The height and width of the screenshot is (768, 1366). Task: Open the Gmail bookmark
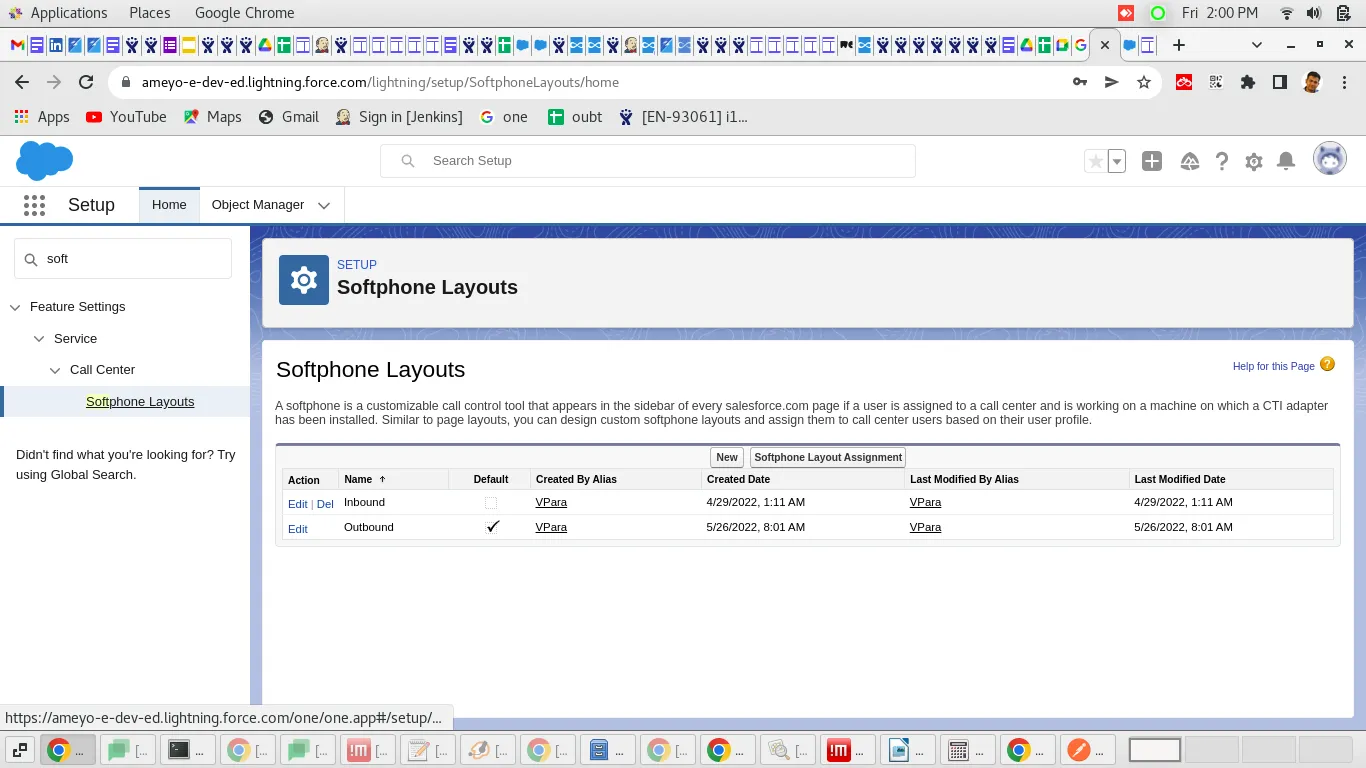(x=288, y=117)
